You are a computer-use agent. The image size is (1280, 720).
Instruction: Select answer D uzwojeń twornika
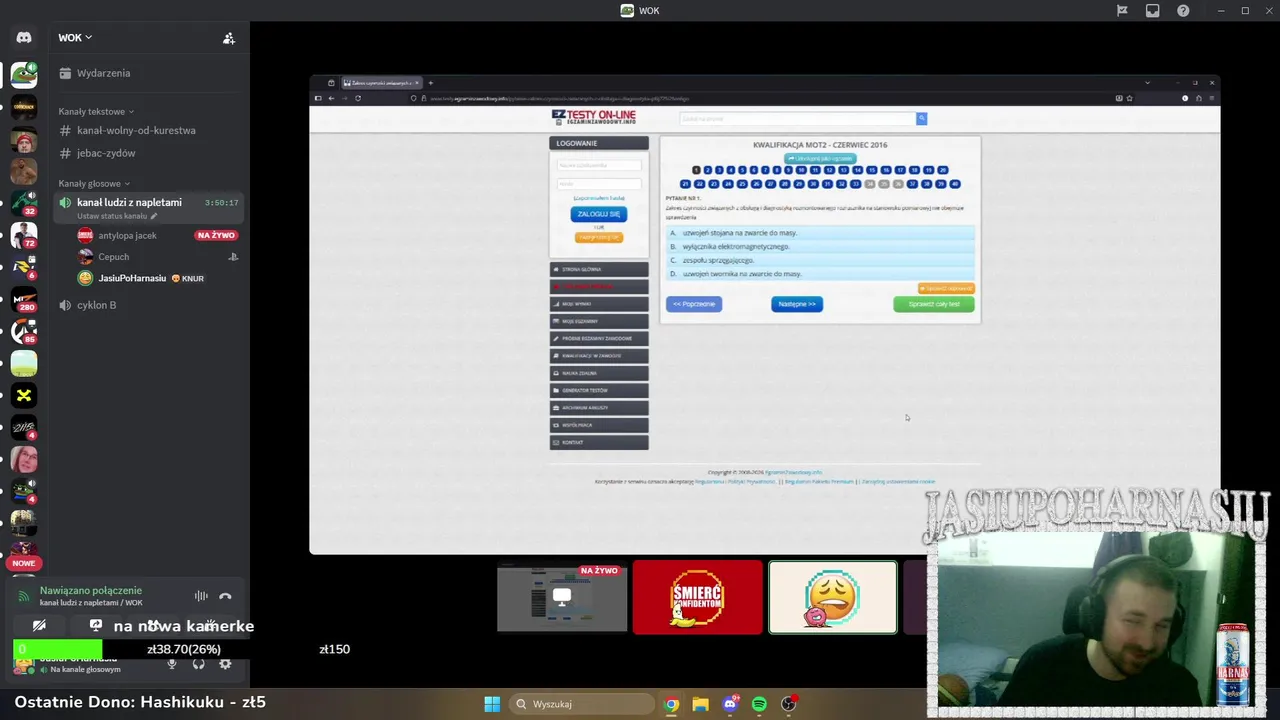820,274
